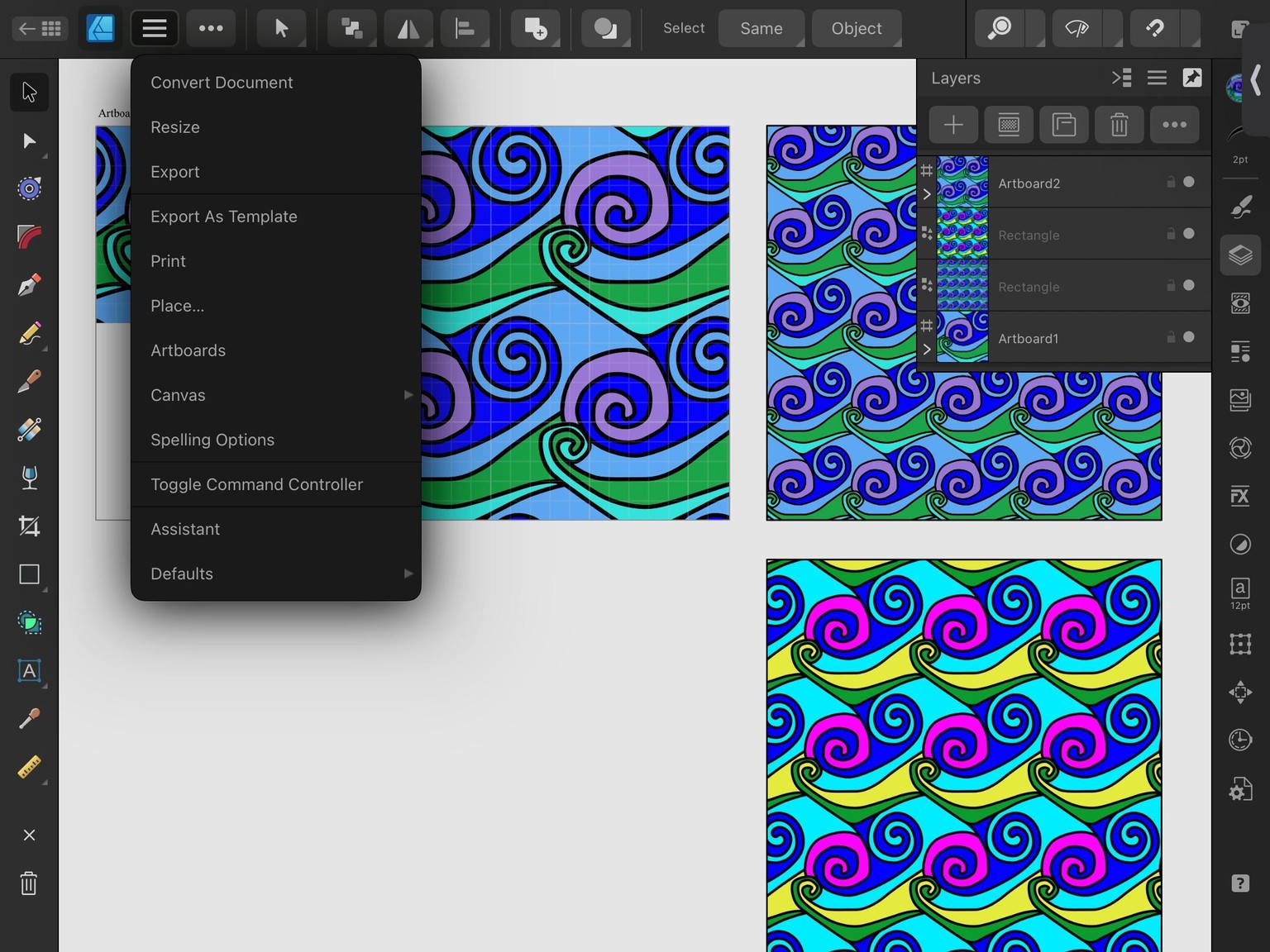Select the Artboard2 layer thumbnail

pyautogui.click(x=962, y=182)
